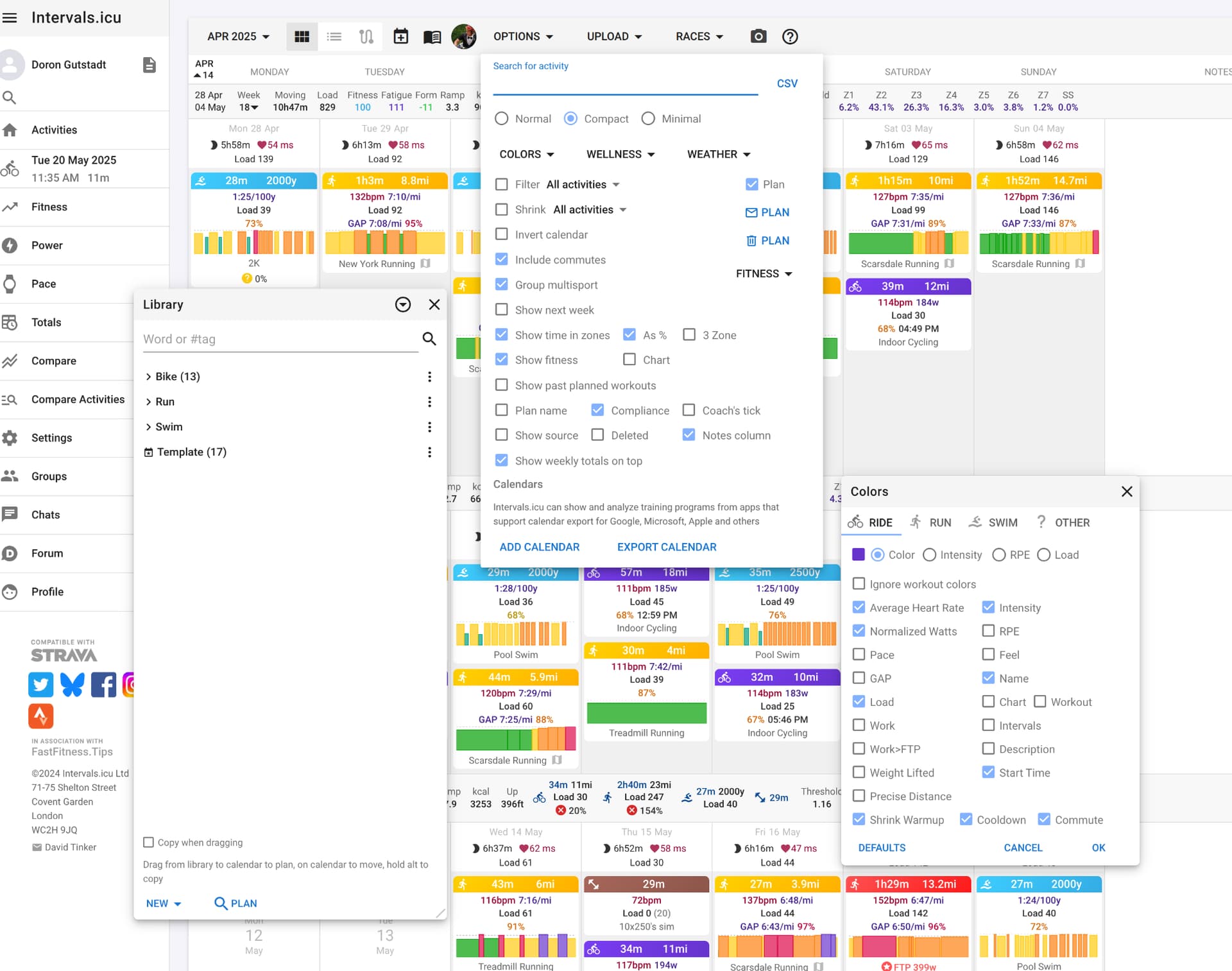This screenshot has height=971, width=1232.
Task: Open the Library circled dropdown icon
Action: coord(403,304)
